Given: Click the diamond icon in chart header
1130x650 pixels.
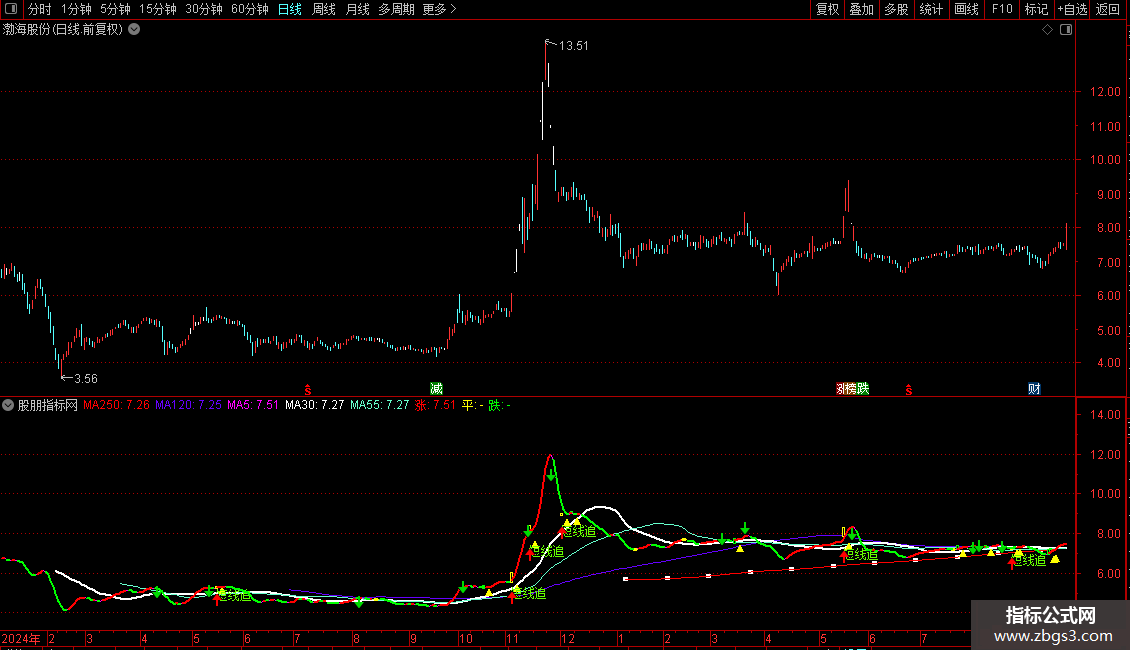Looking at the screenshot, I should click(x=1047, y=30).
